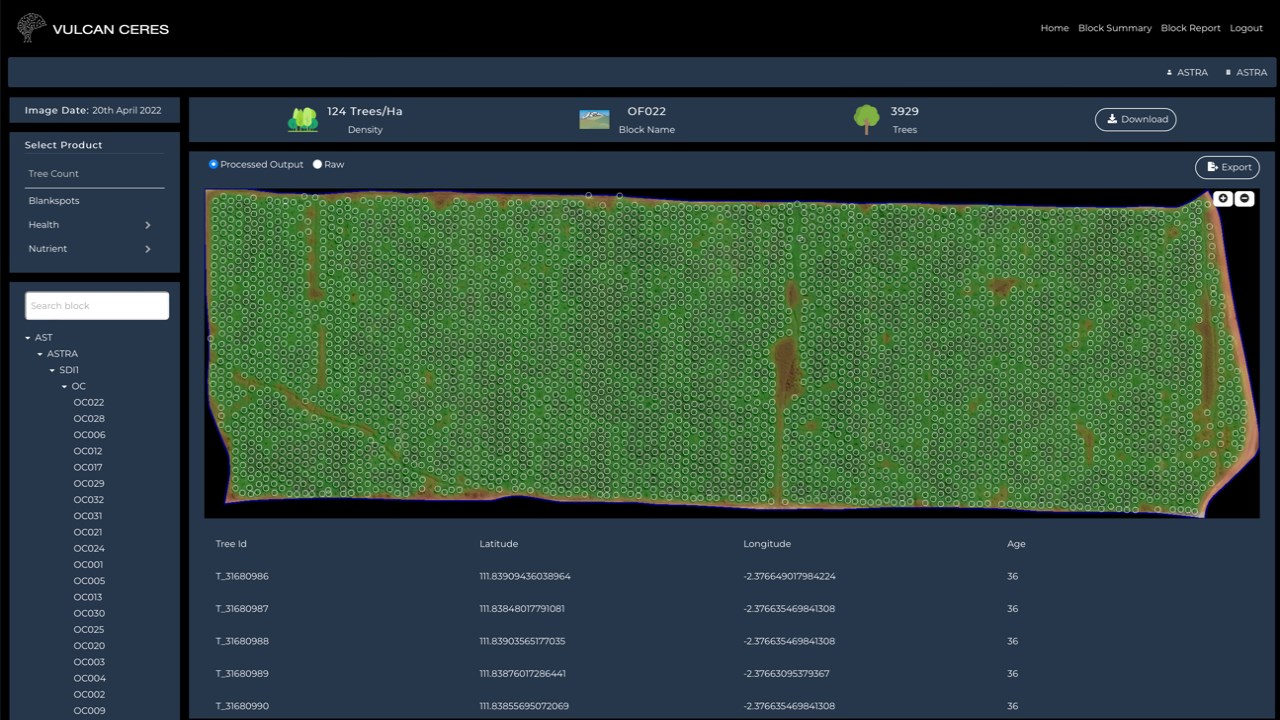
Task: Open Block Report in the top navigation
Action: (1190, 28)
